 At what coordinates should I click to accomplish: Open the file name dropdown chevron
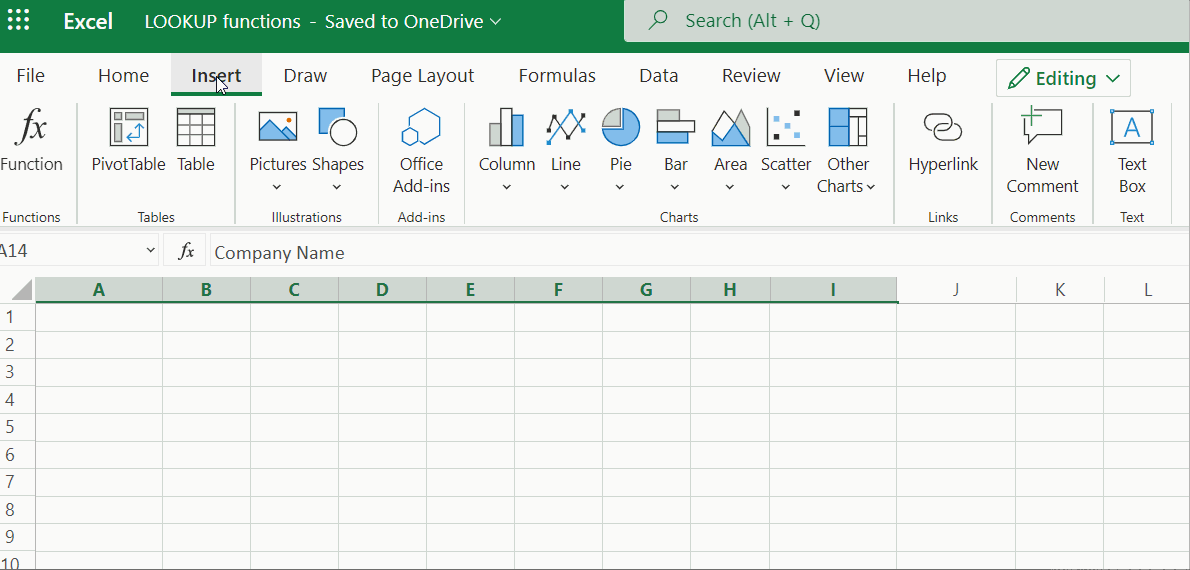(x=496, y=21)
